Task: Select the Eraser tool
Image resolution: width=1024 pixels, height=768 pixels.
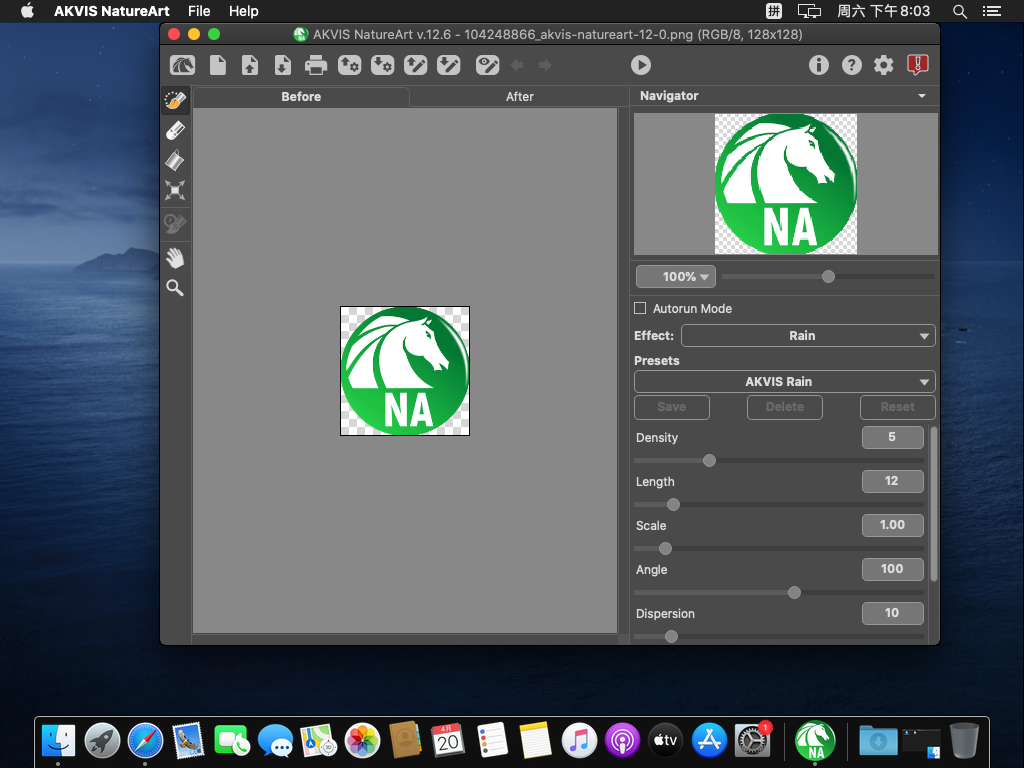Action: click(175, 131)
